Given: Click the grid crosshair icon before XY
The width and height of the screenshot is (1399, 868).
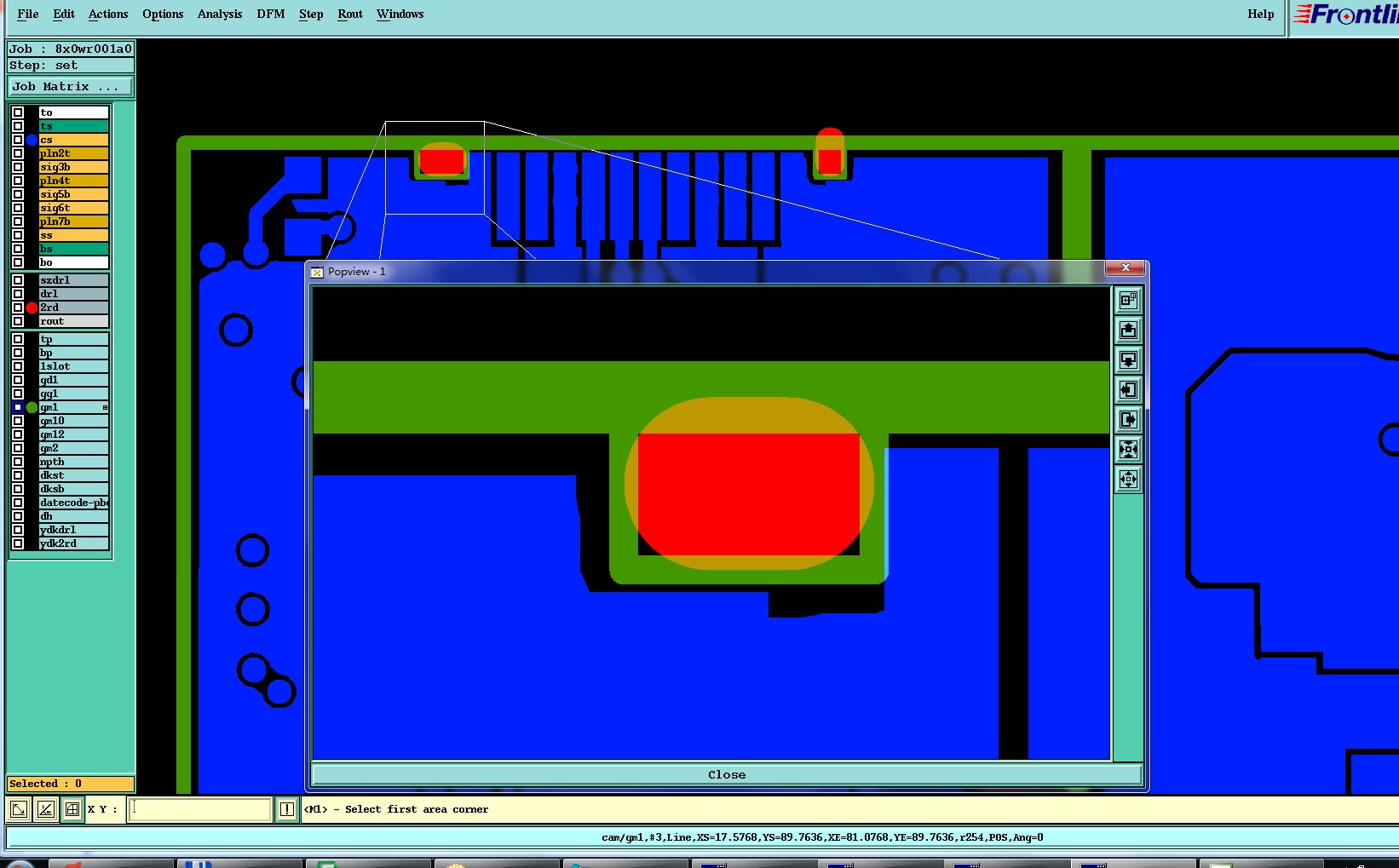Looking at the screenshot, I should pos(72,809).
